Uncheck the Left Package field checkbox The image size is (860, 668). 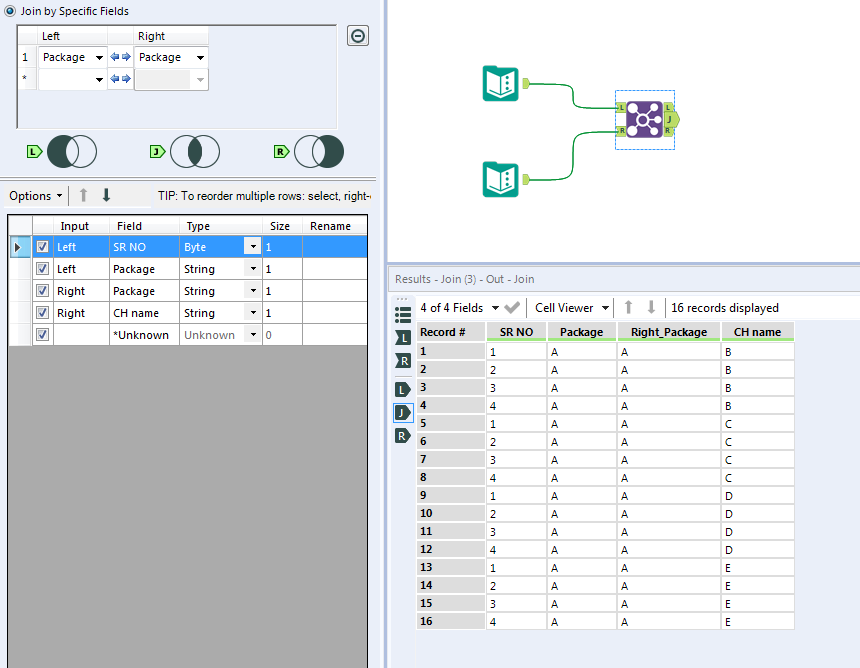(42, 269)
